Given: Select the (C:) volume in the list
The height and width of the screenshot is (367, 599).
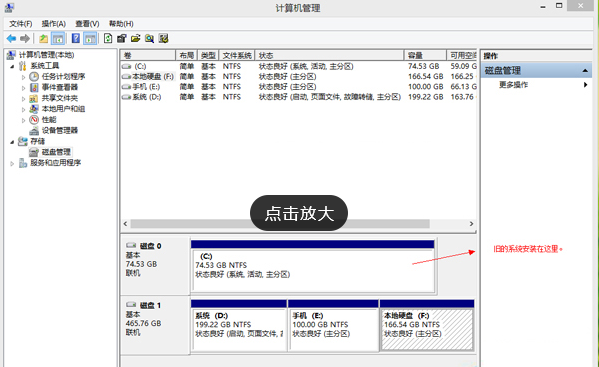Looking at the screenshot, I should pos(140,66).
